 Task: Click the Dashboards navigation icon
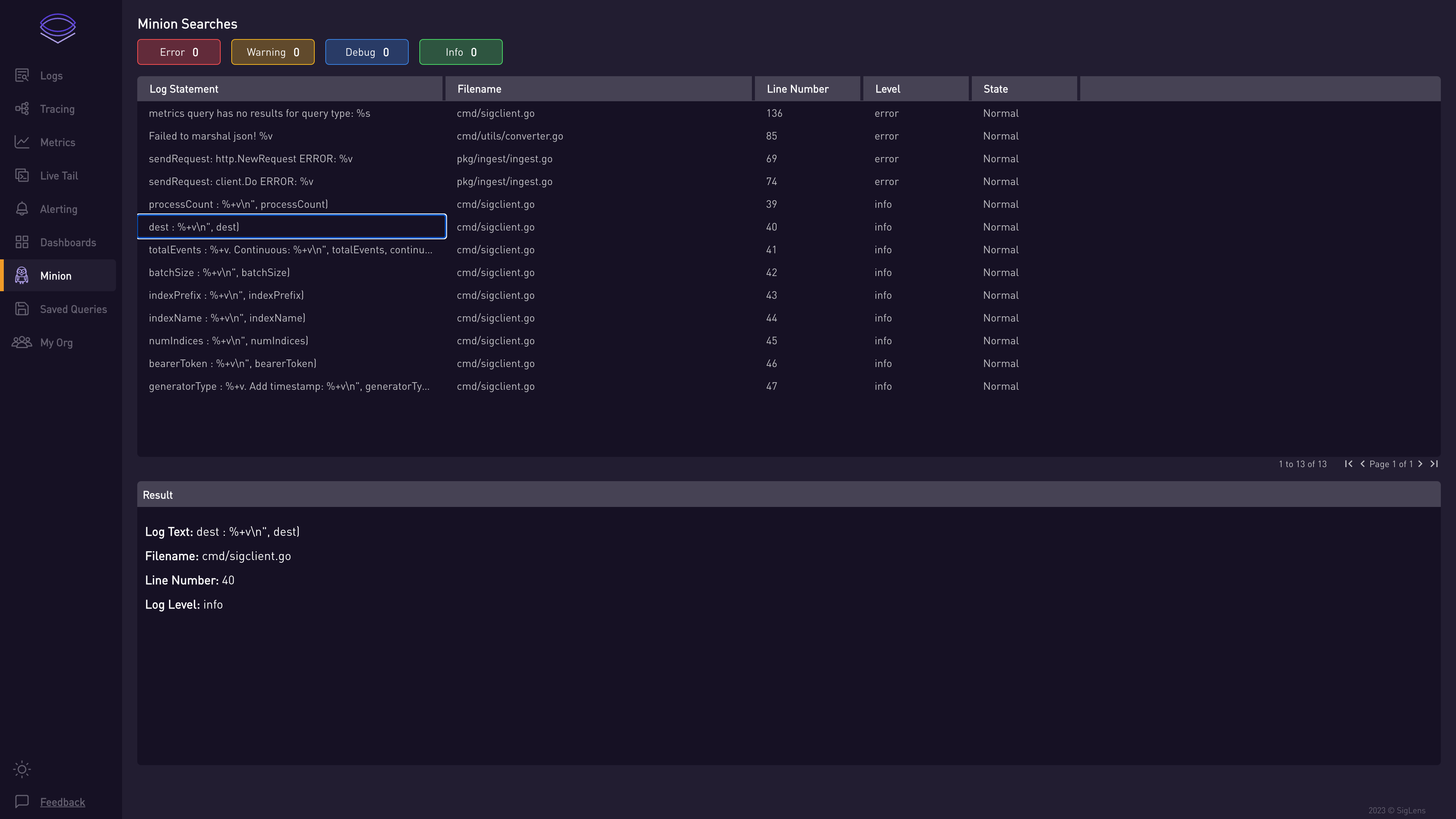[x=22, y=242]
